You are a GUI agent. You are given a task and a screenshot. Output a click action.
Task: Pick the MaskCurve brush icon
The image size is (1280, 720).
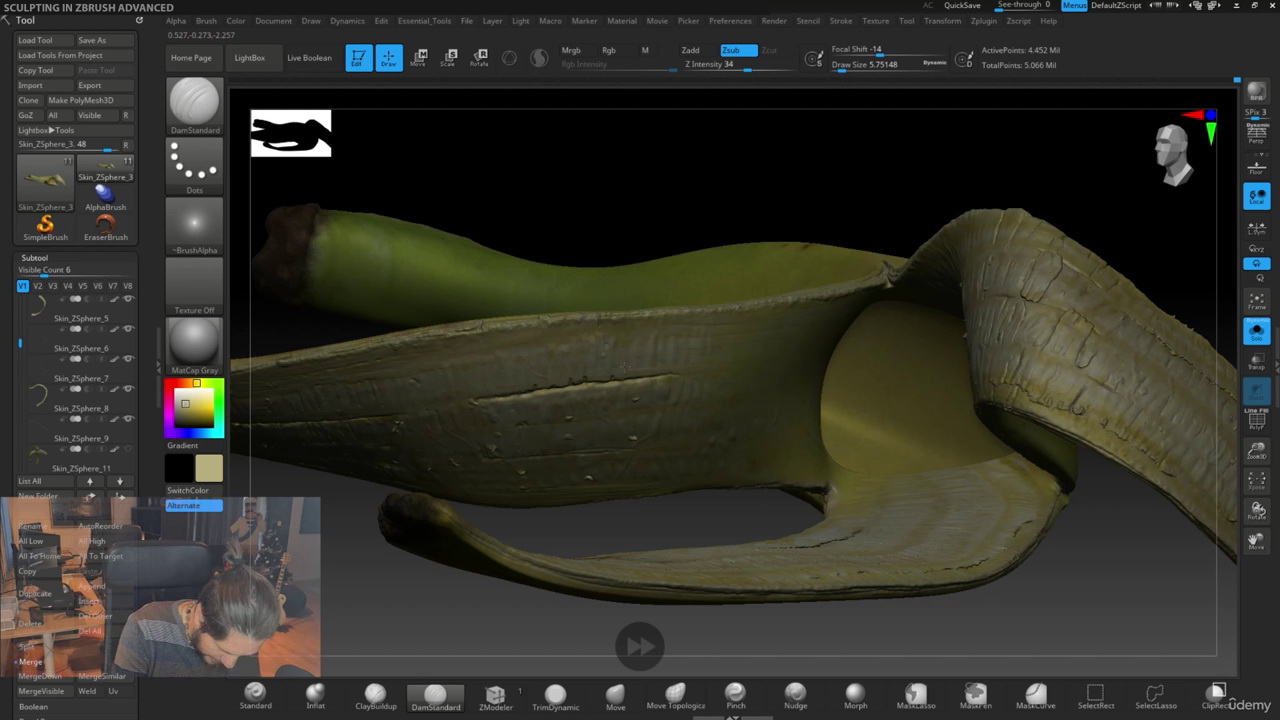(x=1035, y=697)
